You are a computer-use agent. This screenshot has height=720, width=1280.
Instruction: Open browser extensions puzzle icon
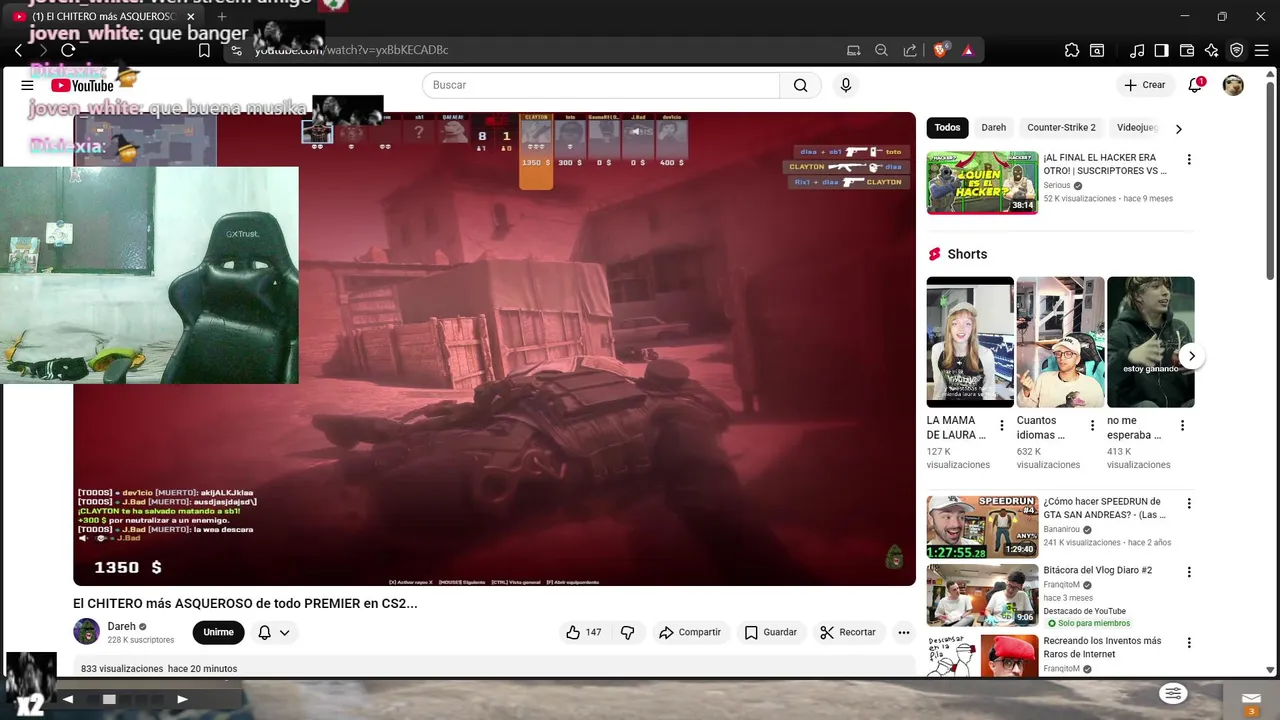click(1072, 50)
